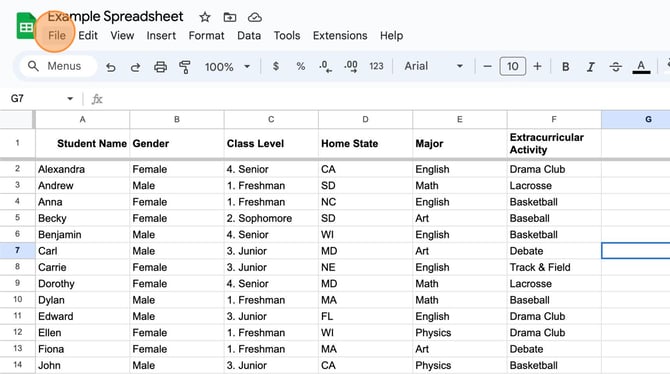
Task: Select John's Basketball activity cell
Action: (x=554, y=365)
